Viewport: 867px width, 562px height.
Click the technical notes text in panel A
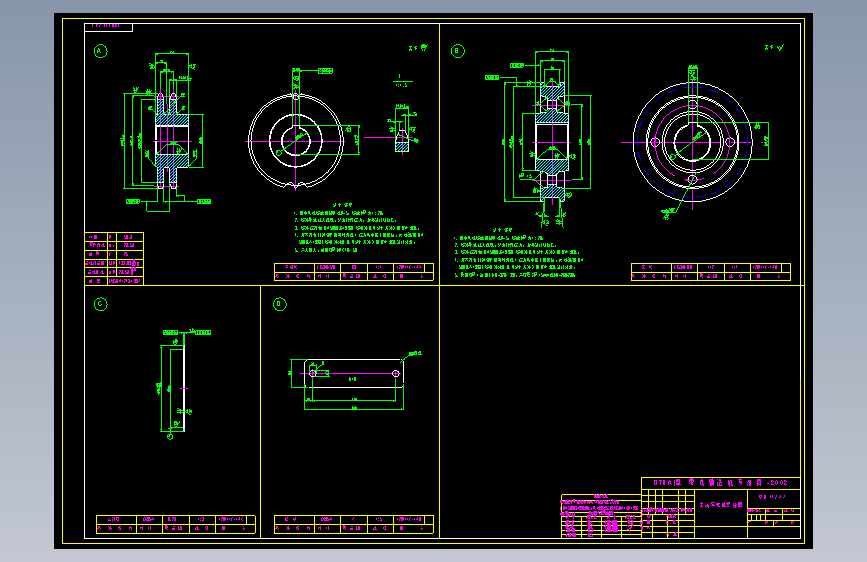(357, 228)
